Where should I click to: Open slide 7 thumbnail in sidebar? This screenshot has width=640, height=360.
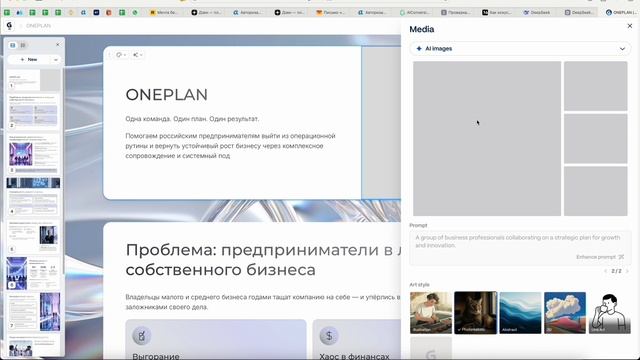point(33,312)
